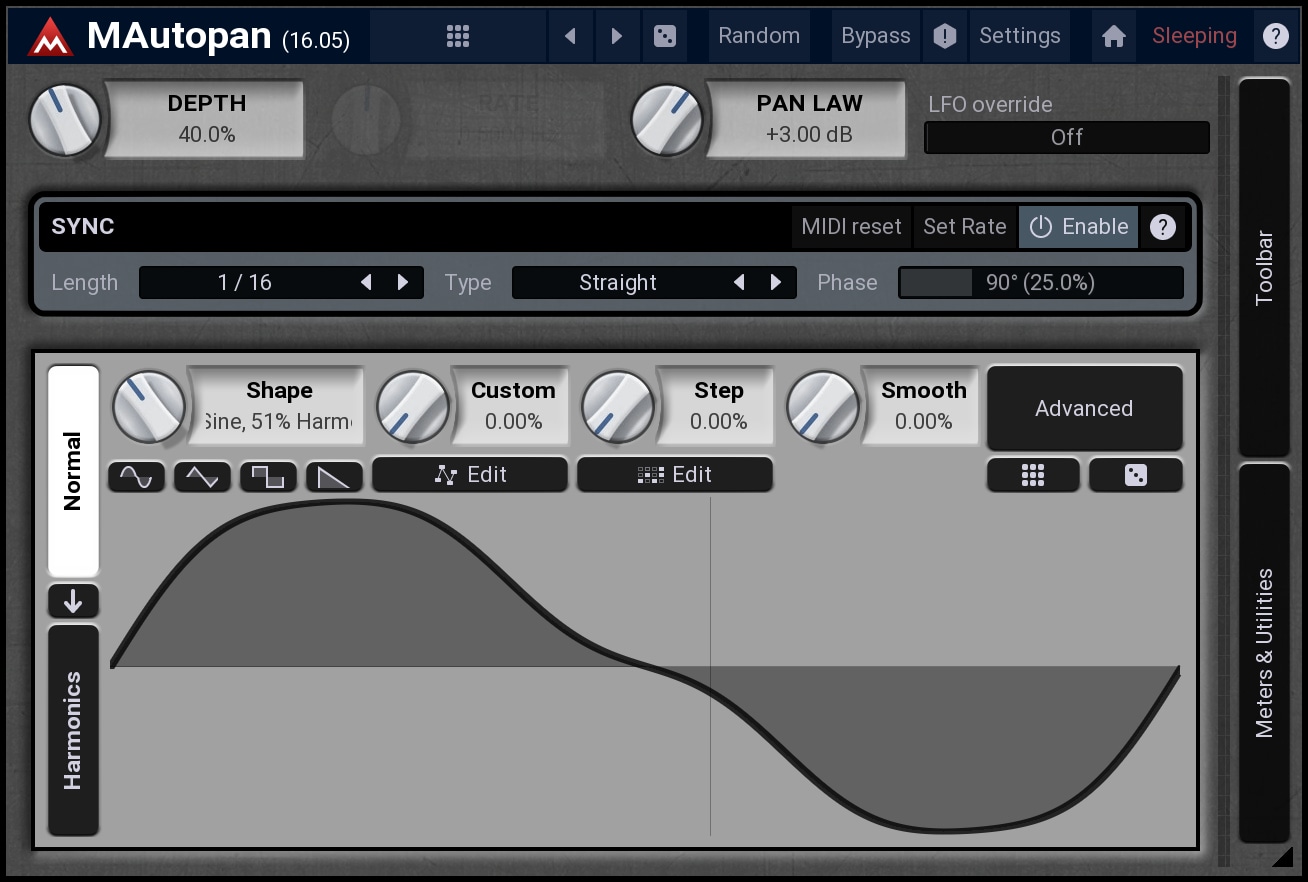This screenshot has height=882, width=1308.
Task: Click the Custom knob
Action: pos(413,408)
